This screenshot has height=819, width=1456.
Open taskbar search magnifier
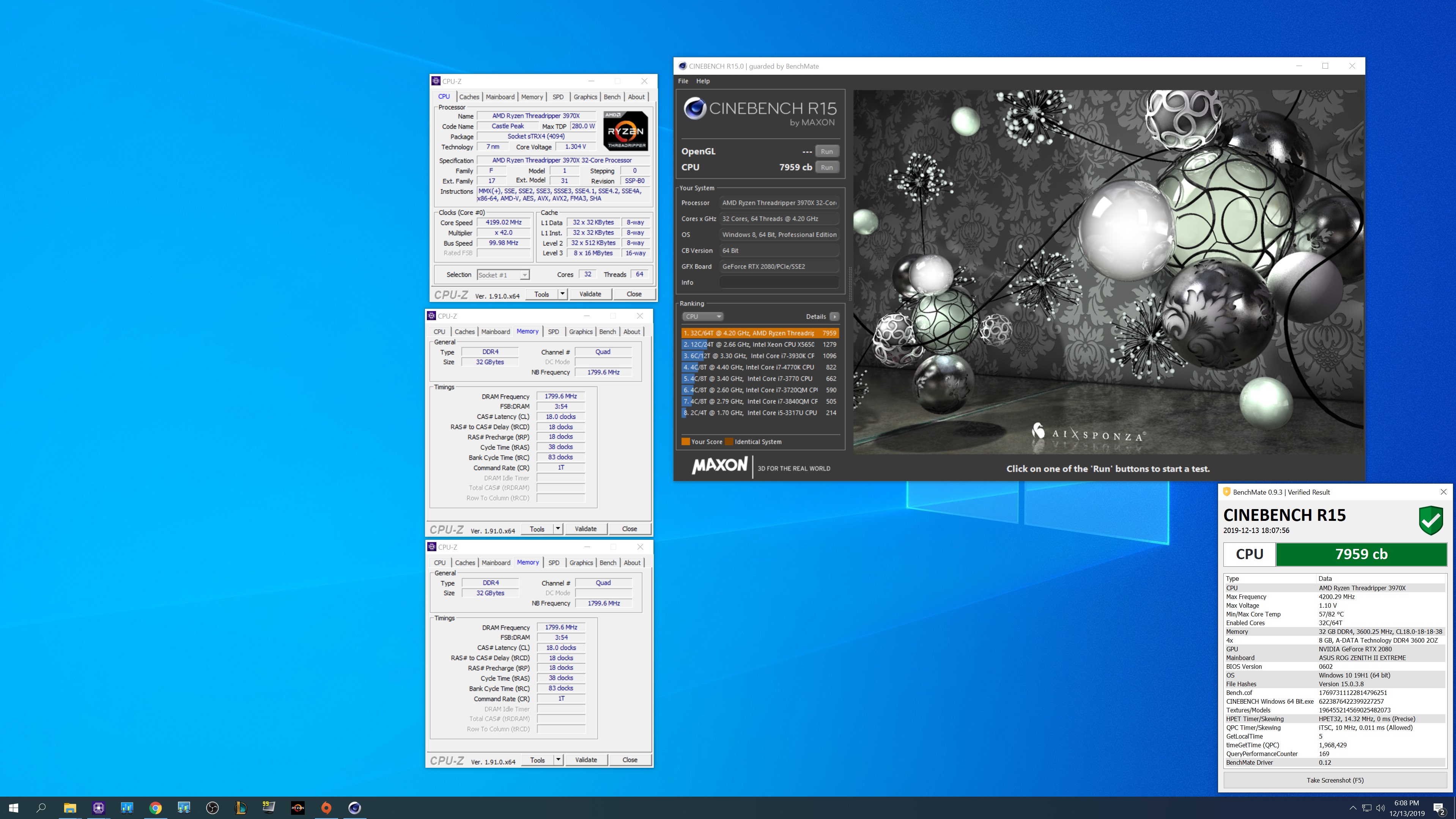tap(41, 808)
